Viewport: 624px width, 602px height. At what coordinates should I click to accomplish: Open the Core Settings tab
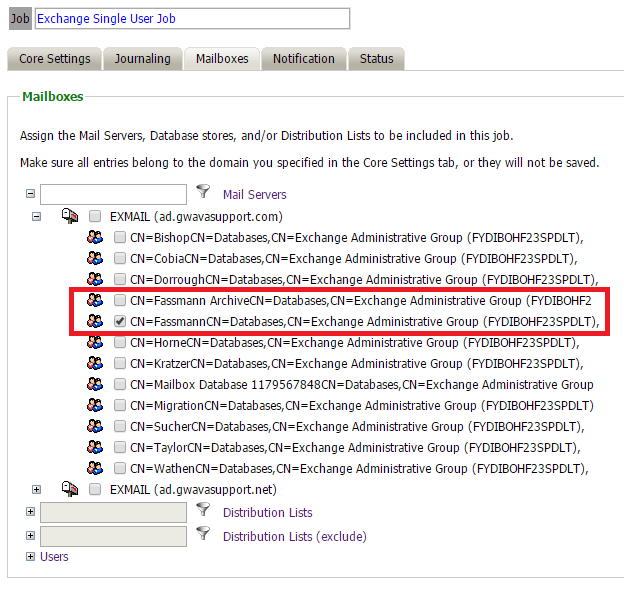click(55, 58)
